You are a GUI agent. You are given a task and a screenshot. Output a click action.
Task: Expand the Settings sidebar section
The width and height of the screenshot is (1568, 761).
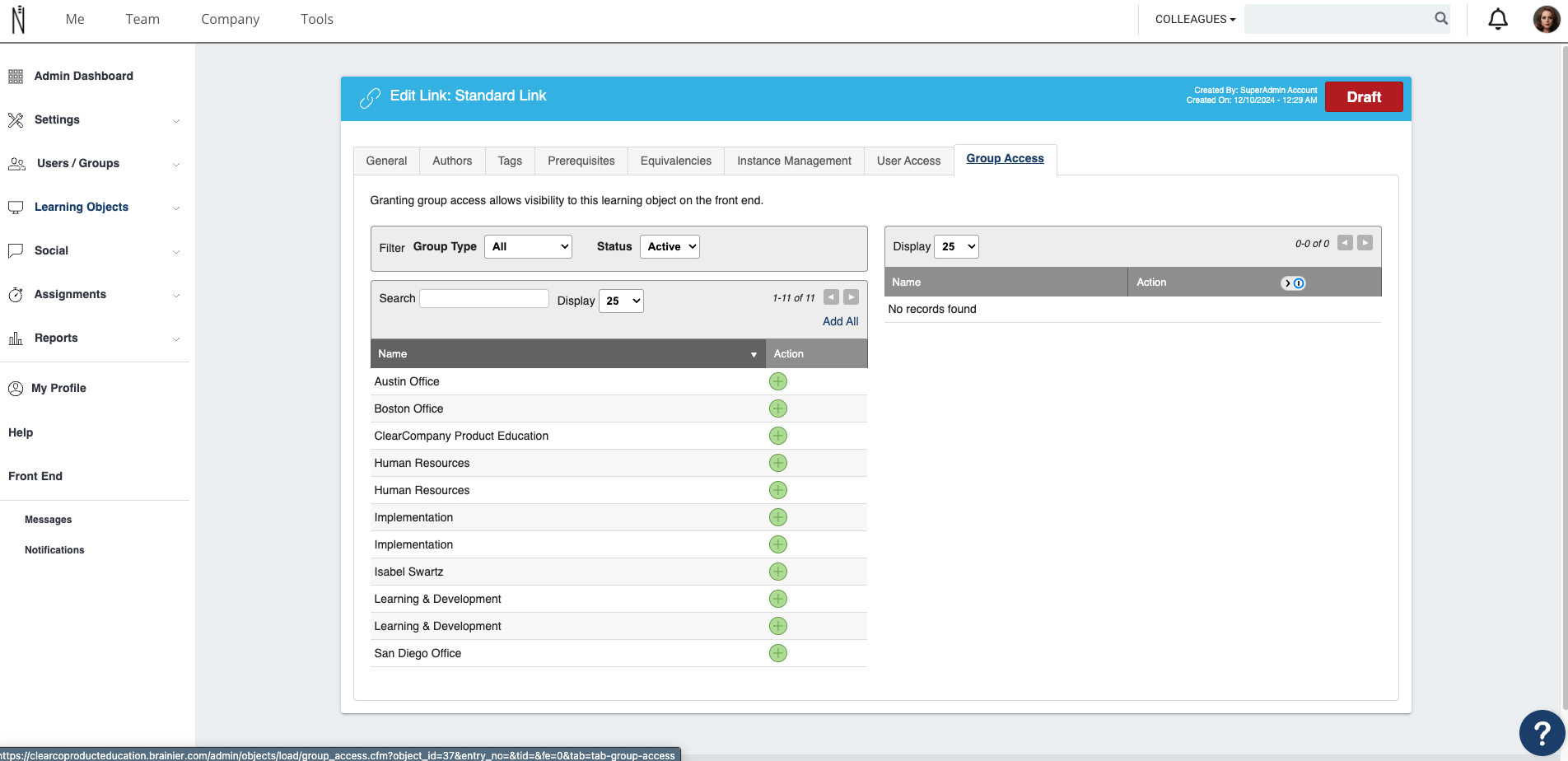pyautogui.click(x=176, y=121)
